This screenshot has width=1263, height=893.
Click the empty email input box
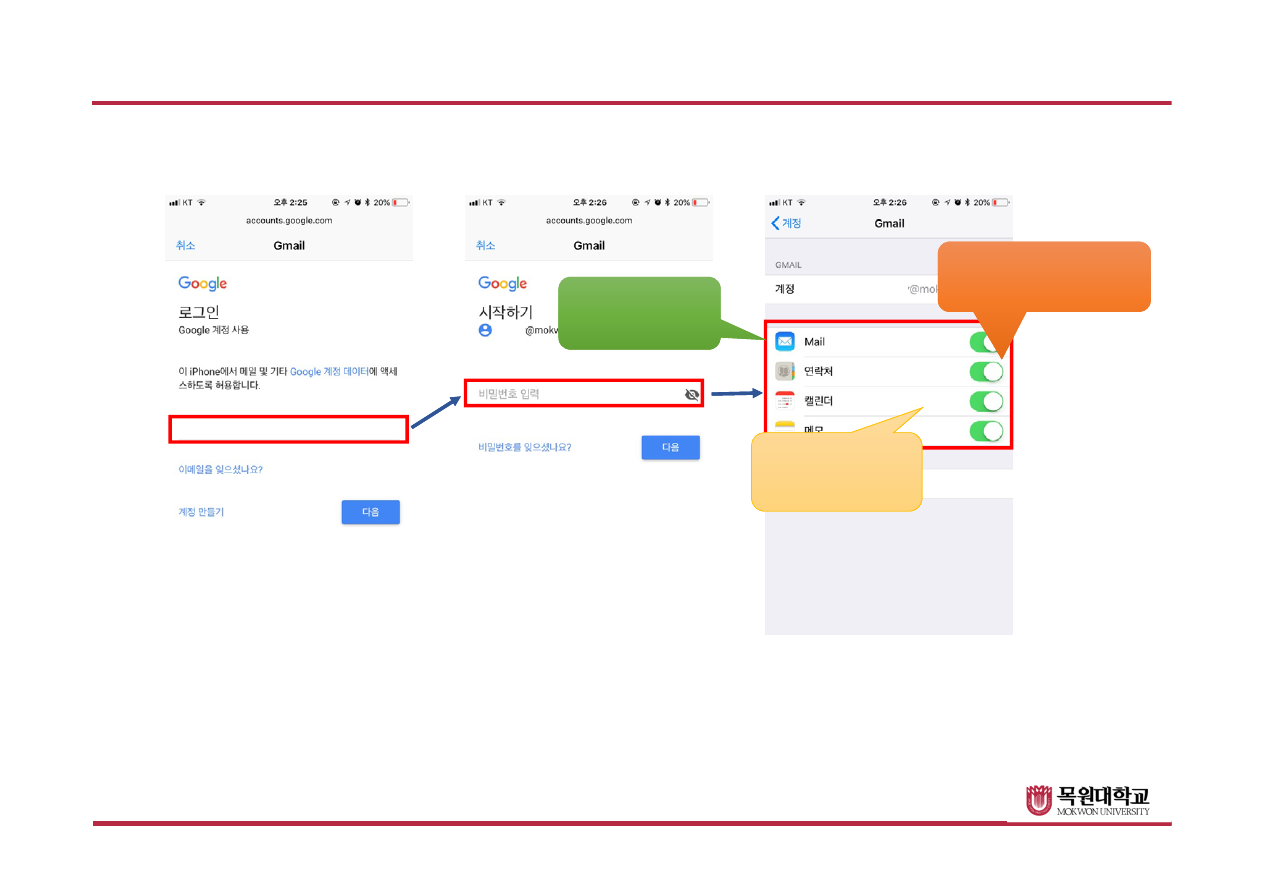pos(288,430)
